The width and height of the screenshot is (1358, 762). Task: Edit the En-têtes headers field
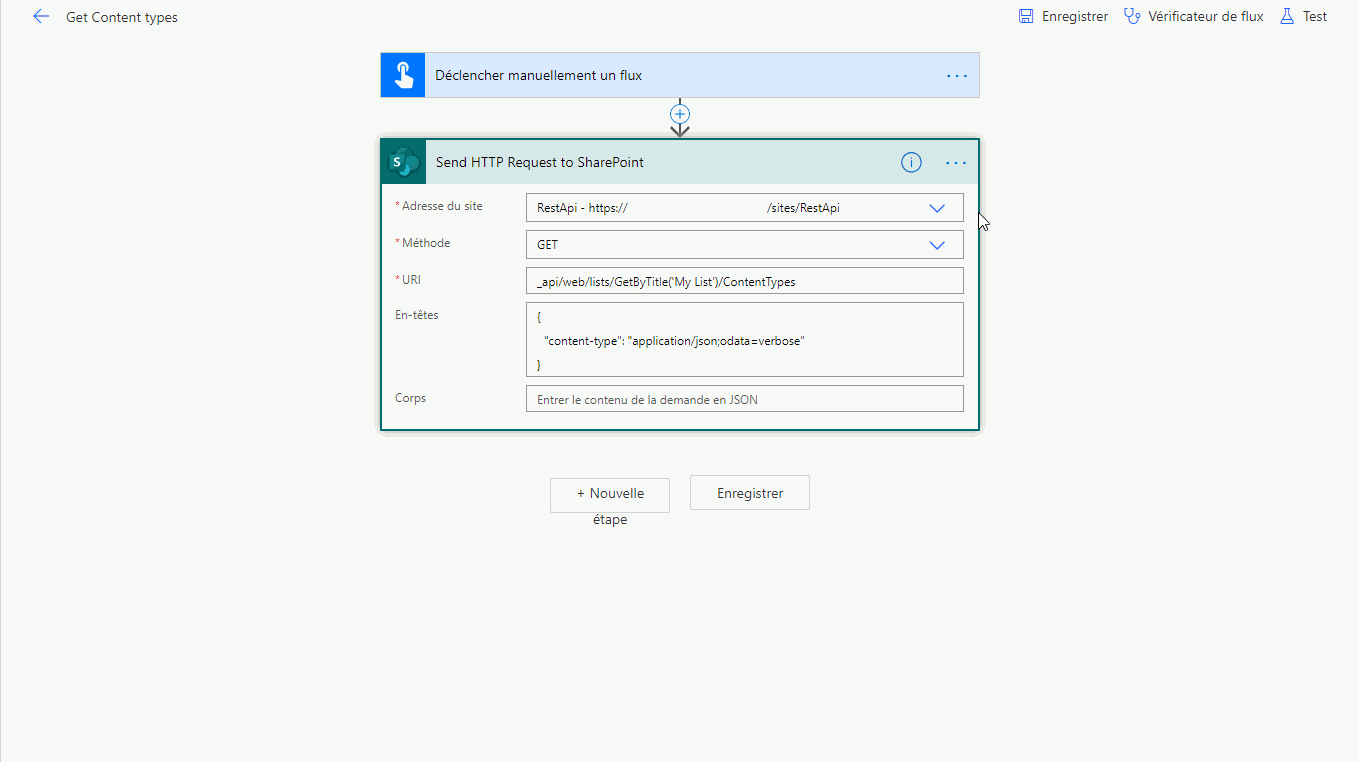[744, 339]
